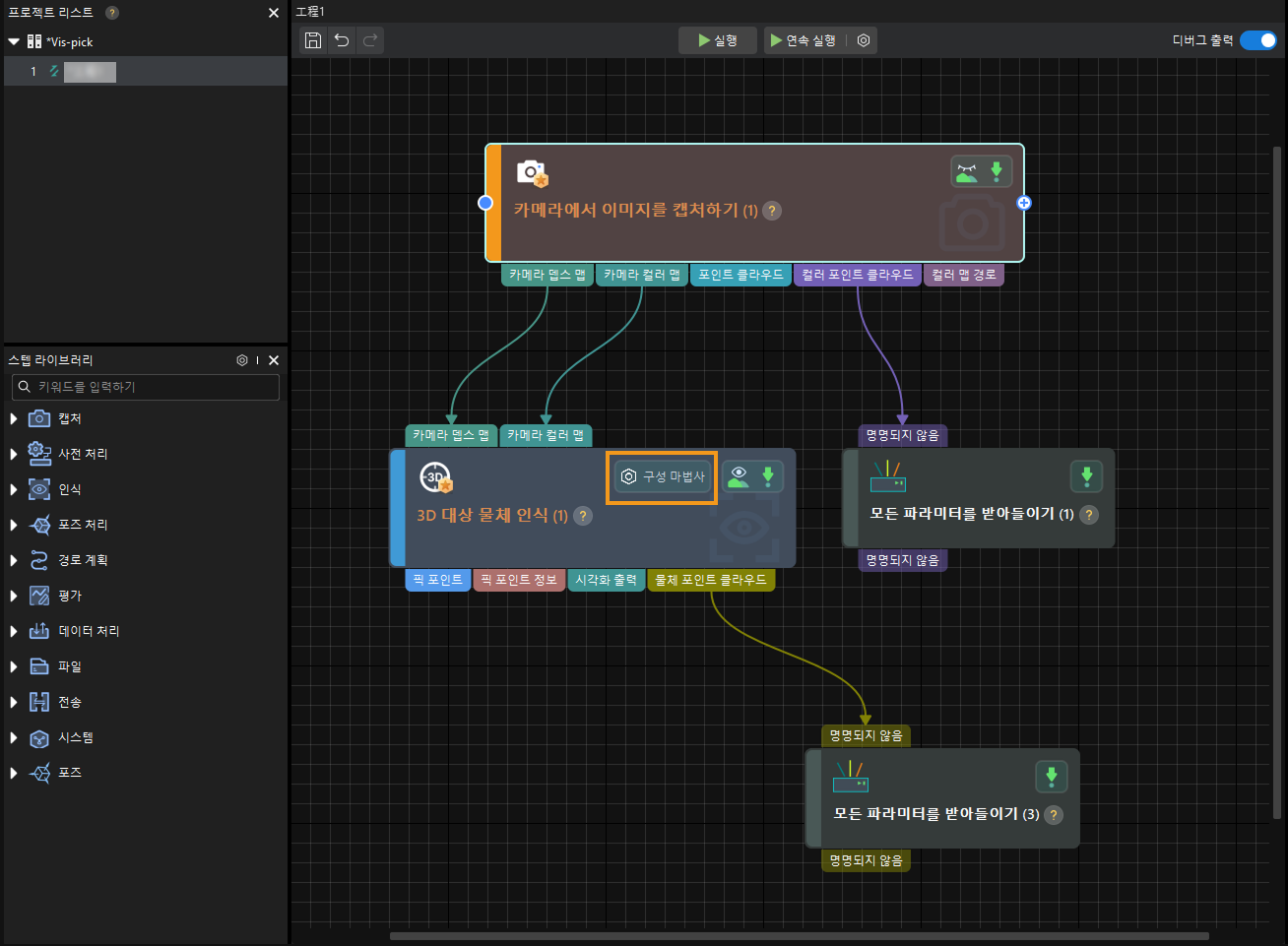This screenshot has width=1288, height=946.
Task: Select the 포인트 클라우드 output port
Action: (x=741, y=275)
